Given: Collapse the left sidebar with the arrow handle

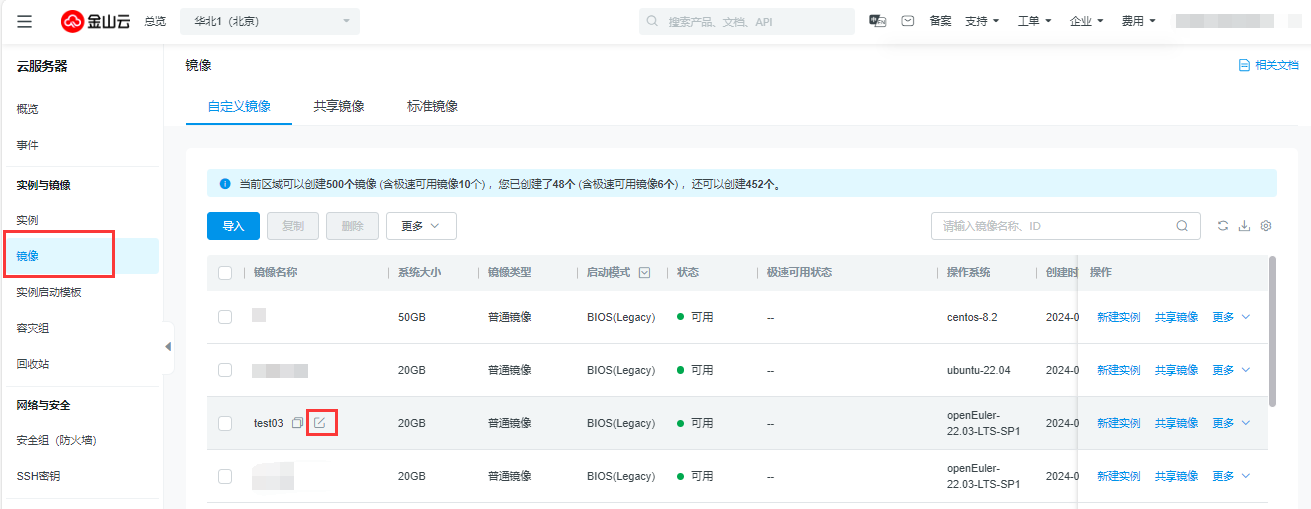Looking at the screenshot, I should (168, 346).
